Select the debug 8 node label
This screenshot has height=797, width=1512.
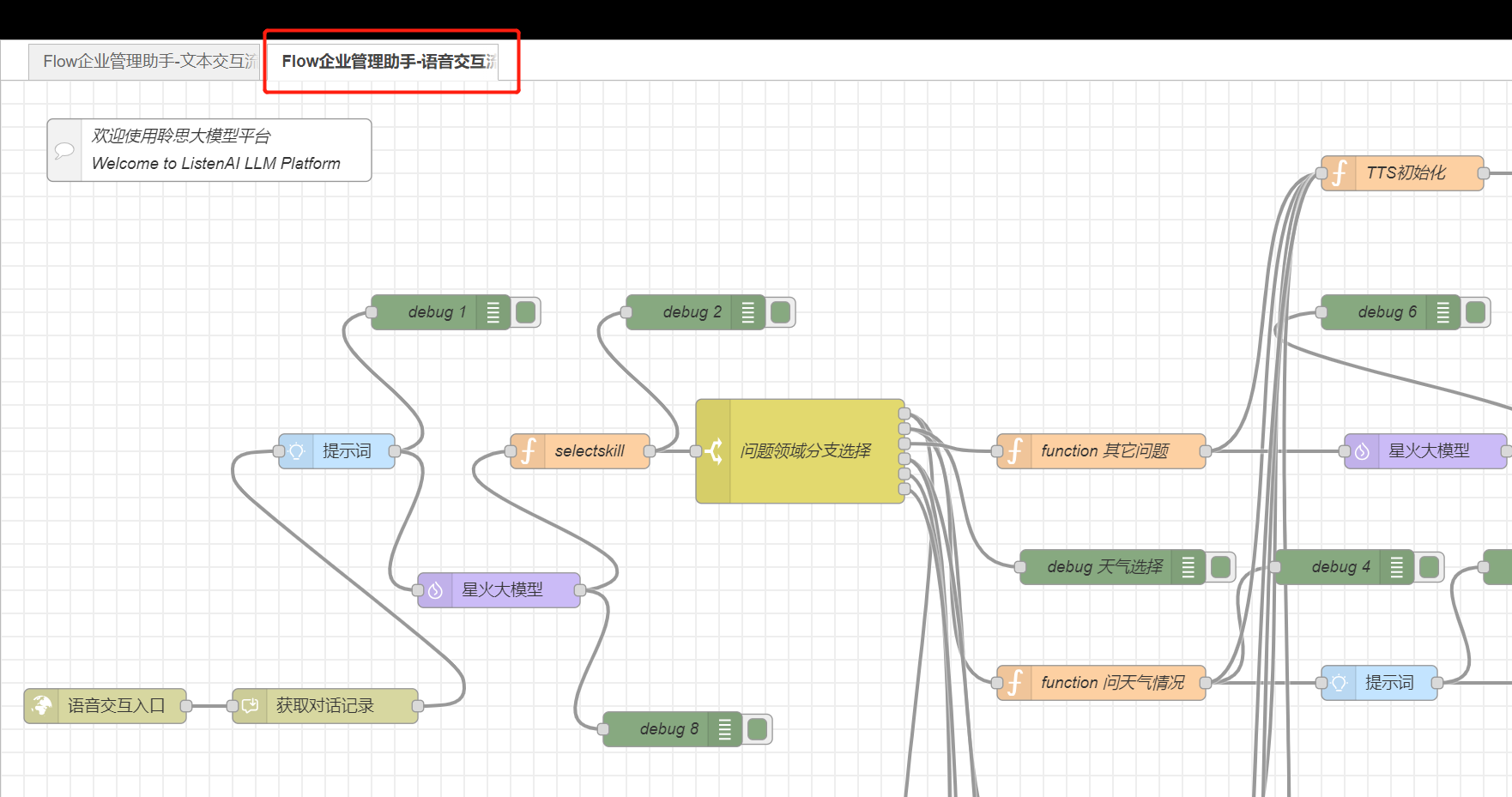click(x=669, y=729)
